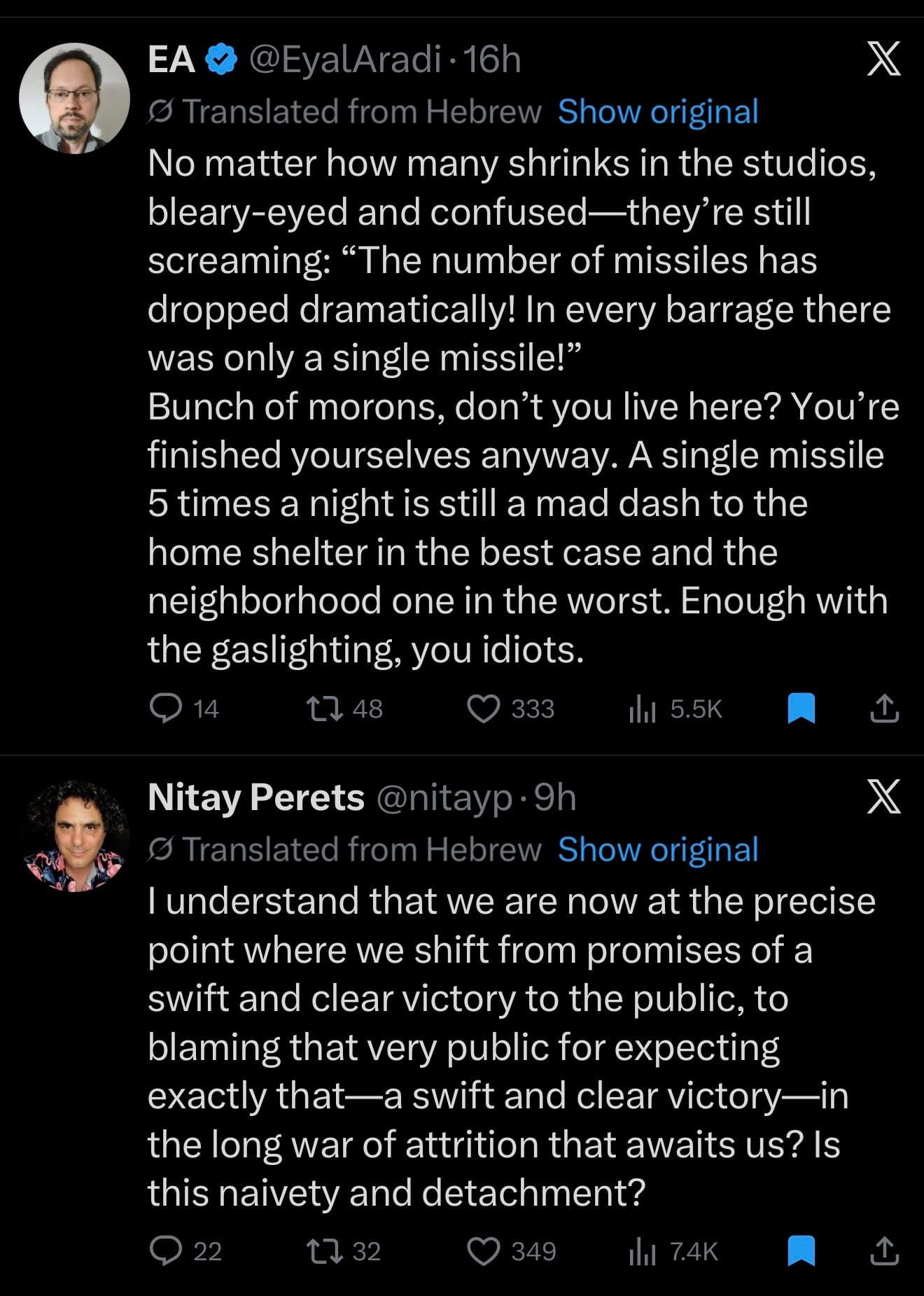924x1296 pixels.
Task: Open the @EyalAradi handle link
Action: tap(345, 60)
